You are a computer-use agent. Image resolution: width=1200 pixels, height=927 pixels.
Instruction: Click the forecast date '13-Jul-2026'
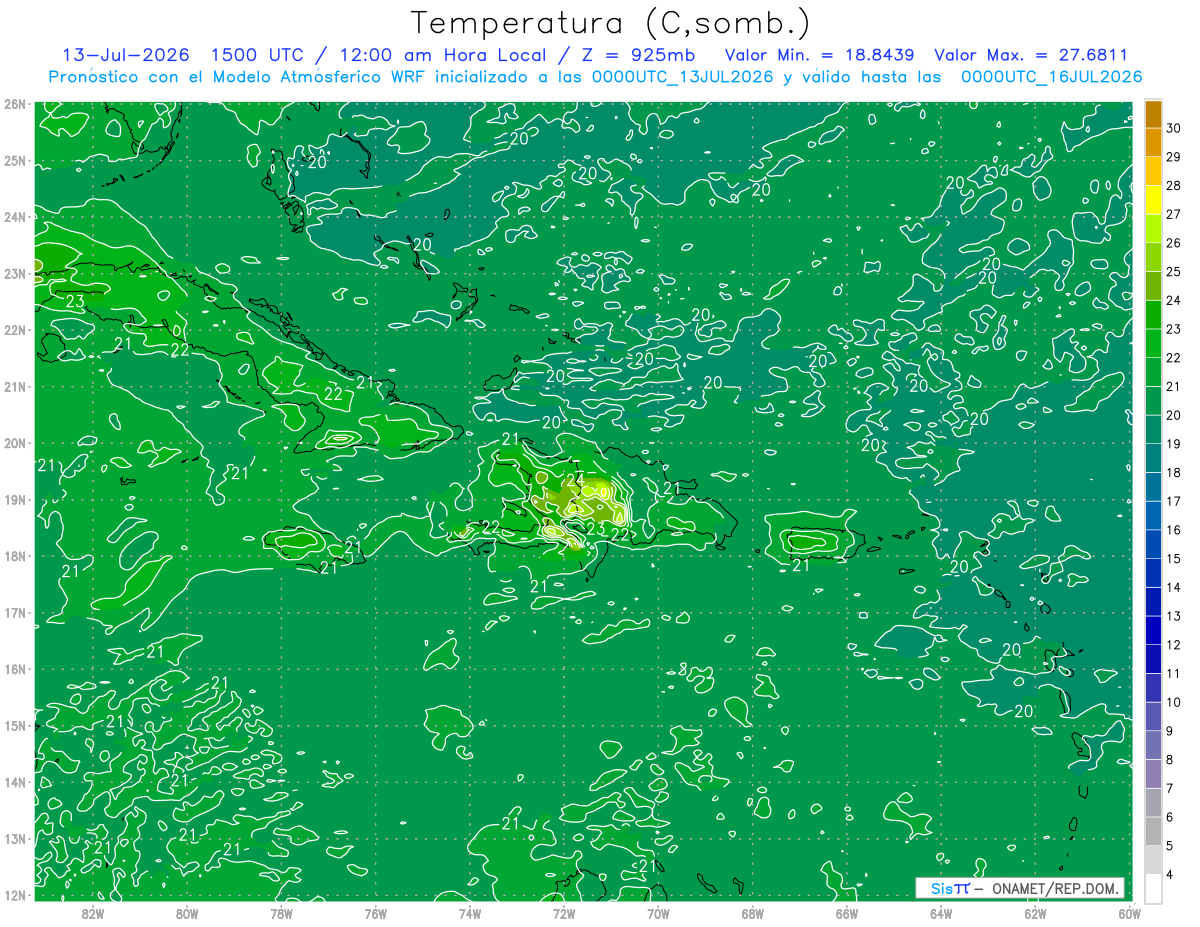[127, 55]
